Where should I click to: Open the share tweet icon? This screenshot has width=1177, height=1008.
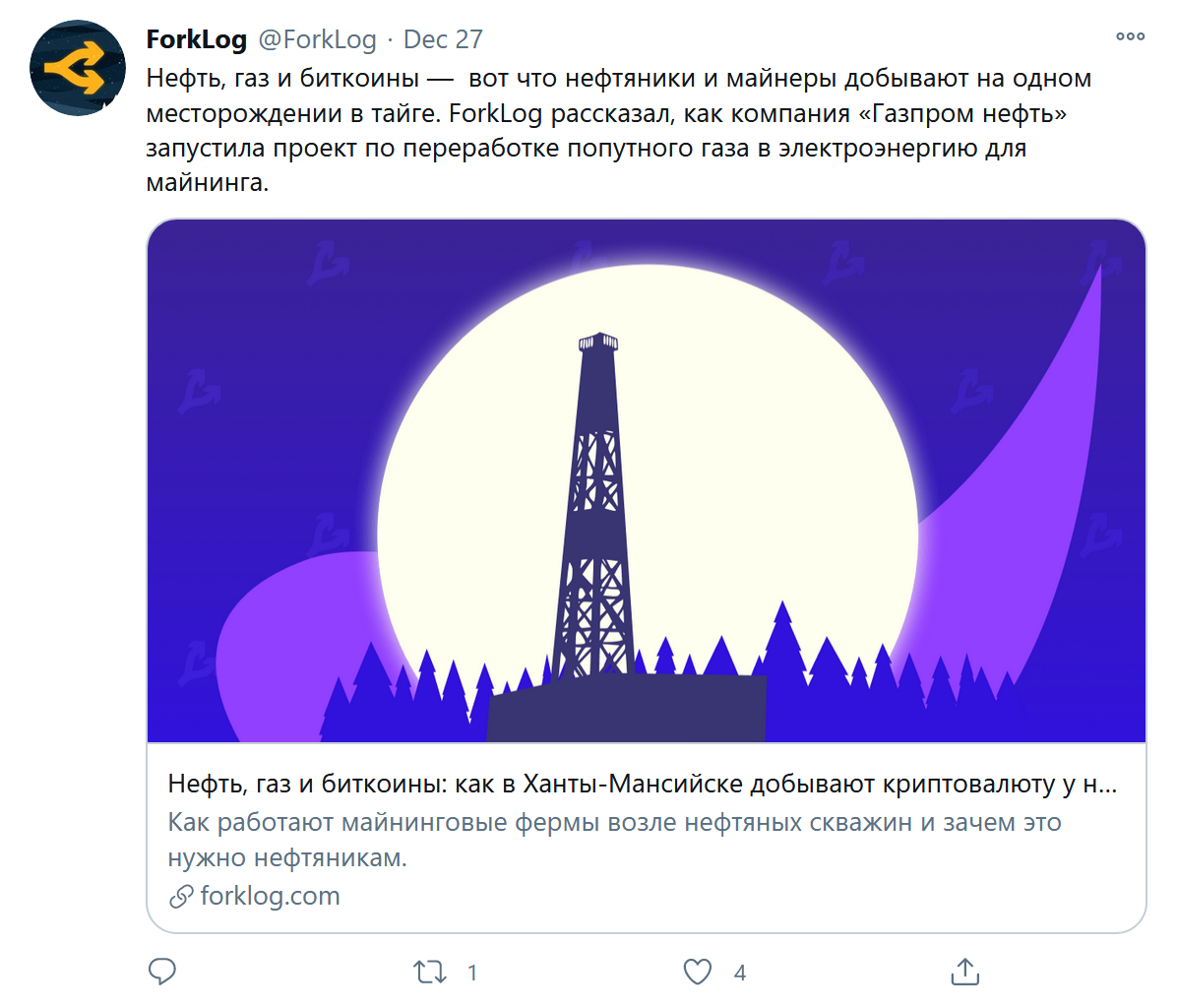point(965,972)
